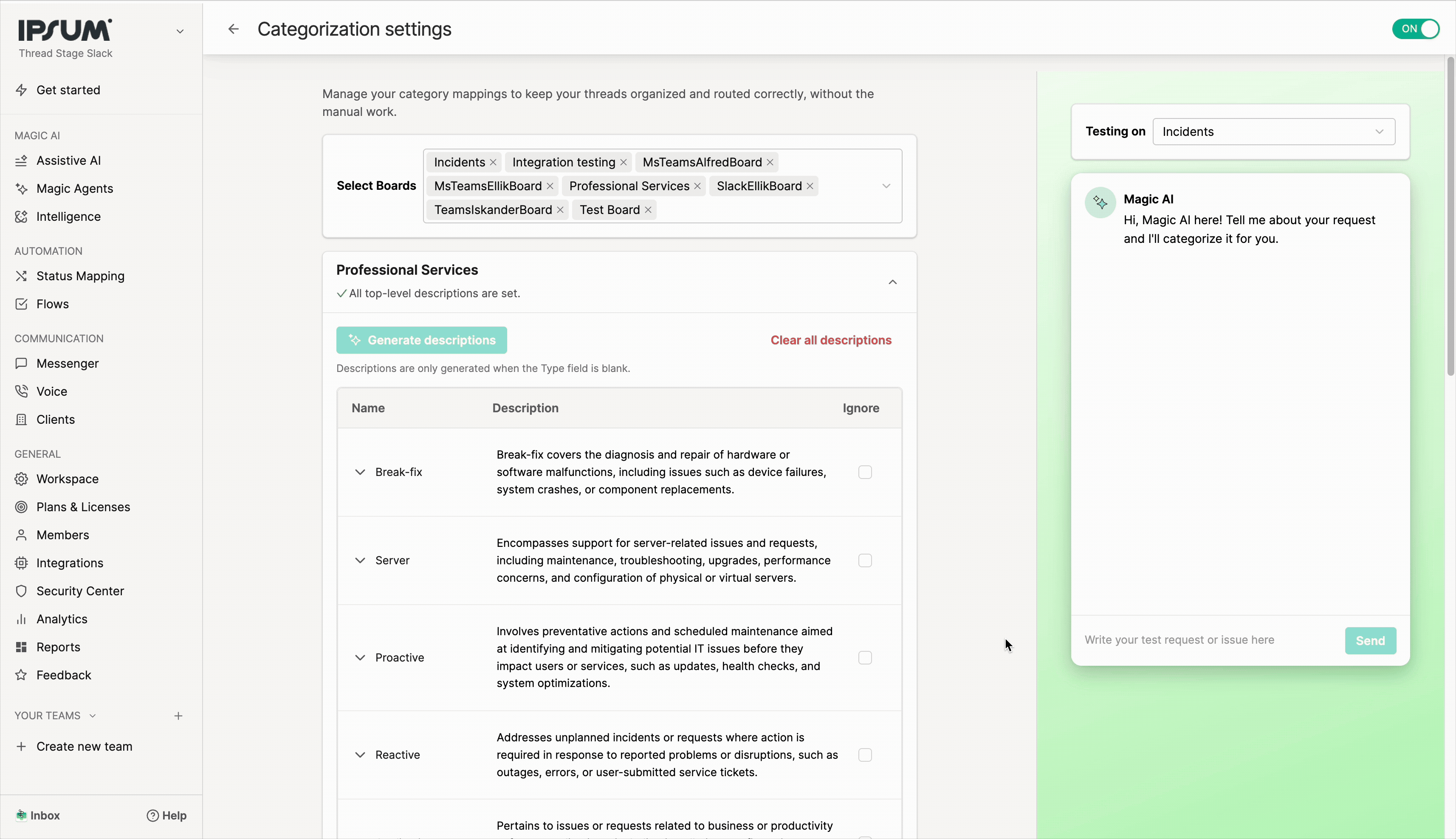Open the Integrations page

[70, 563]
